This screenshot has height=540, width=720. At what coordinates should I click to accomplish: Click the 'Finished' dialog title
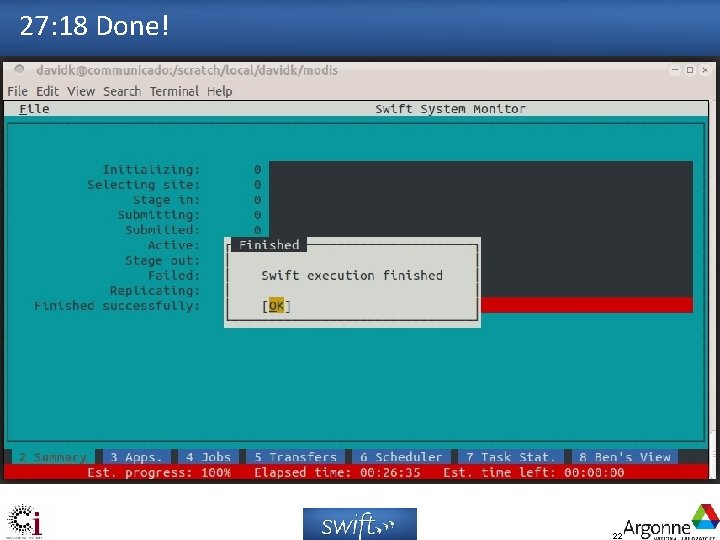tap(269, 245)
